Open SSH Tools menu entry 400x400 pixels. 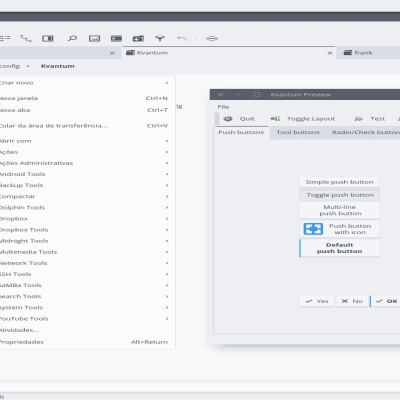(x=87, y=274)
